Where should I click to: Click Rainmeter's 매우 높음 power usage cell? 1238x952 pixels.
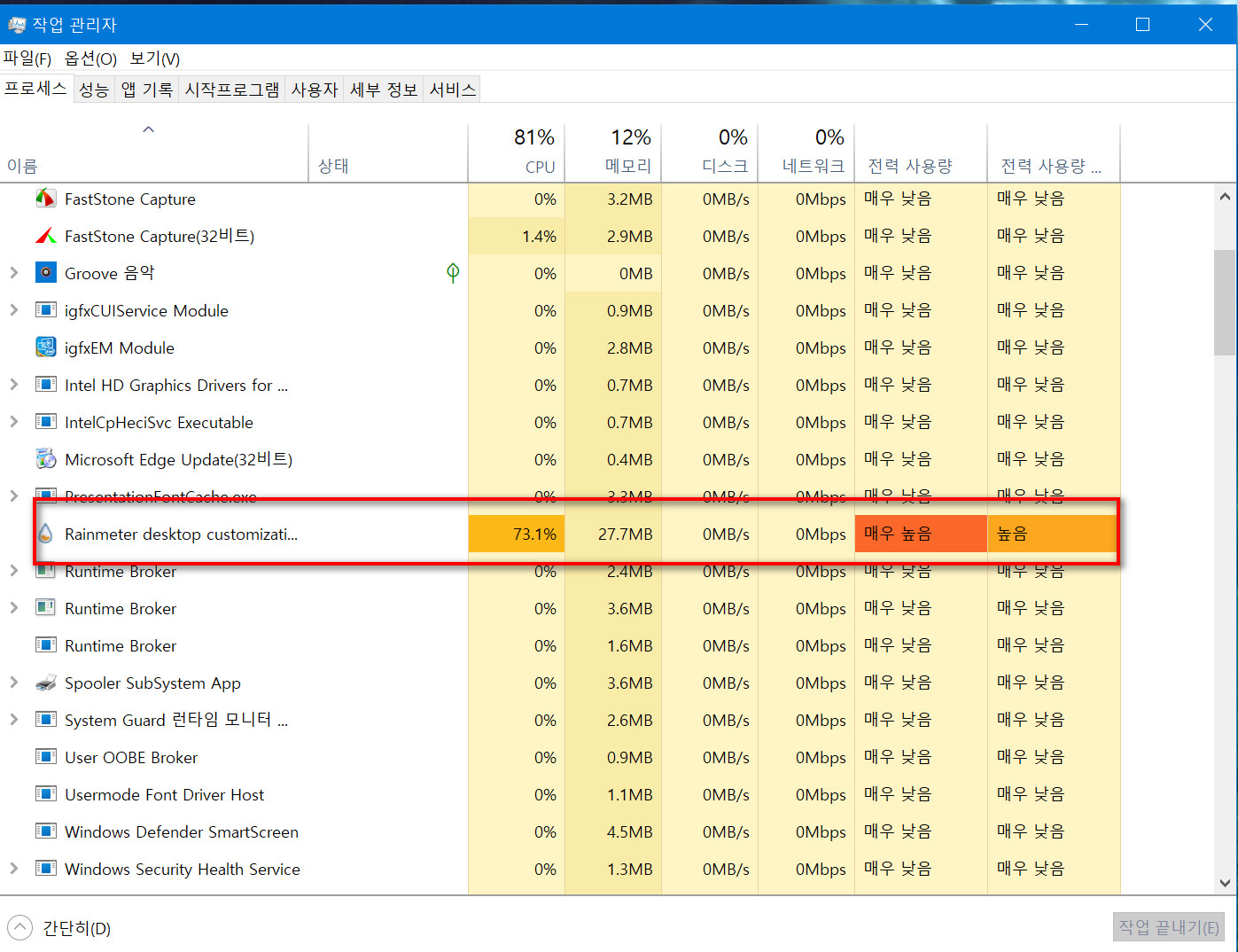[921, 534]
